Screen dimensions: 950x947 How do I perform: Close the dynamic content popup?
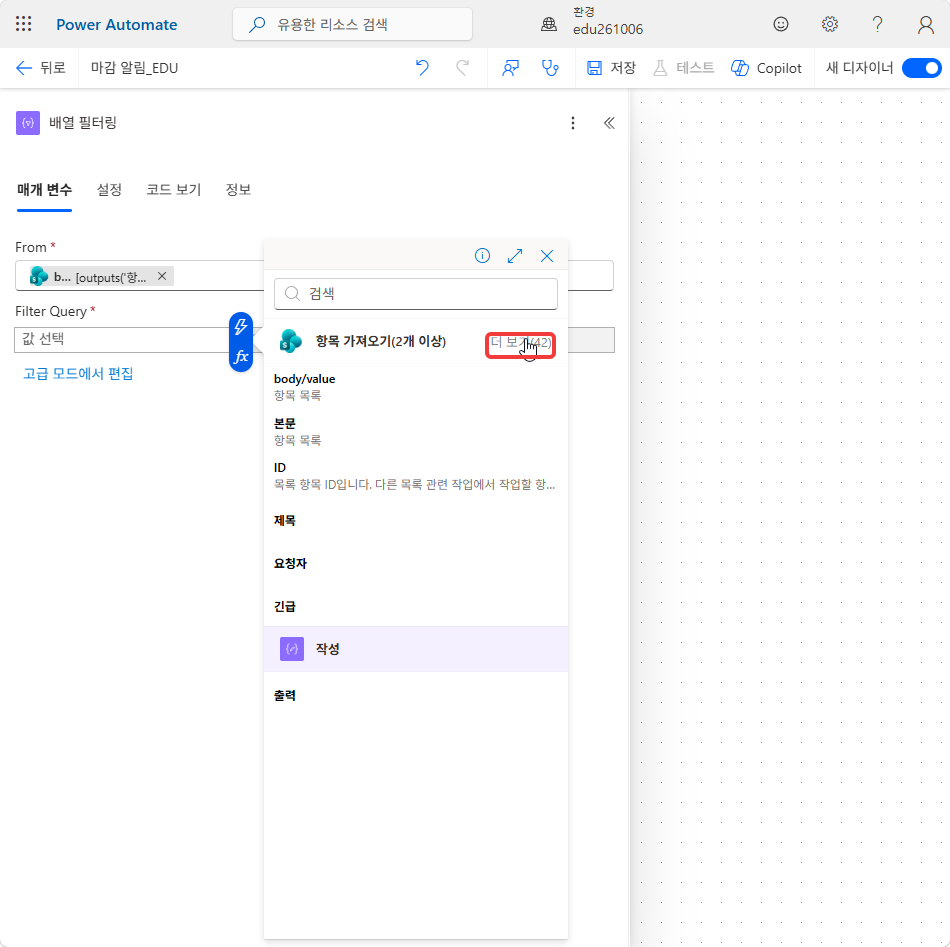coord(547,256)
